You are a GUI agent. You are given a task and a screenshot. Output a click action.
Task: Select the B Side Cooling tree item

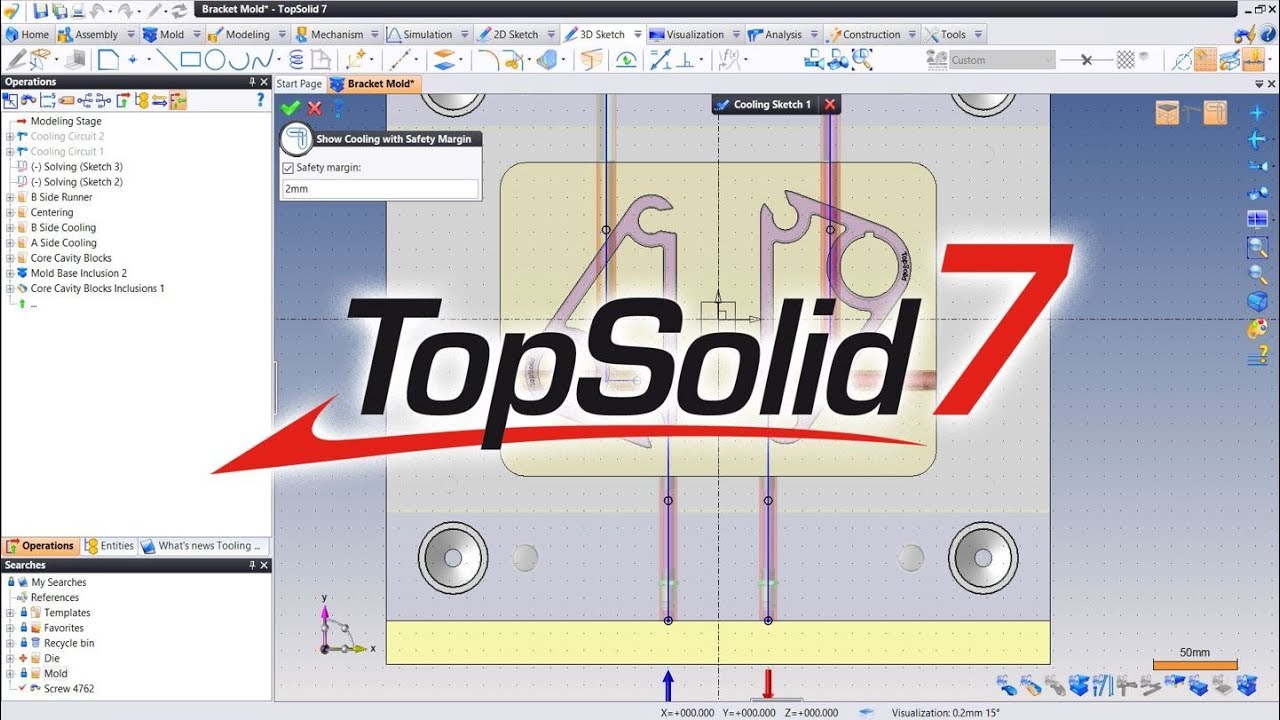point(63,228)
